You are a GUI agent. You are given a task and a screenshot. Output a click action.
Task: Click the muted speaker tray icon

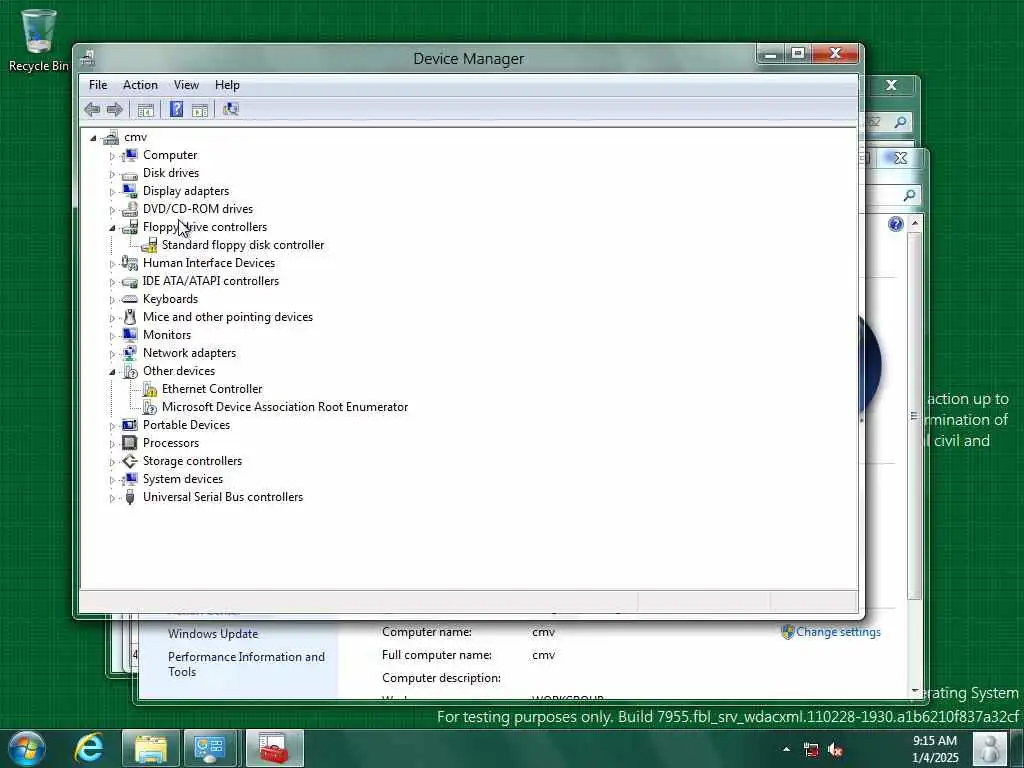coord(834,750)
